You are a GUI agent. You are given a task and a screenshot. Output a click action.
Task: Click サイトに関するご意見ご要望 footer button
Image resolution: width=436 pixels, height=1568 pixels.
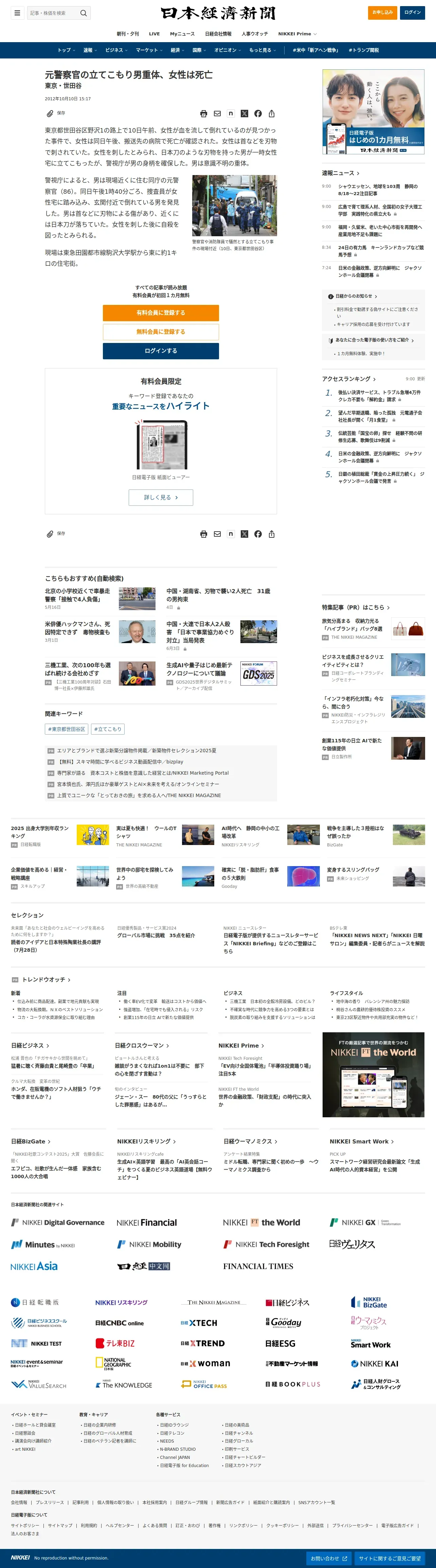pyautogui.click(x=390, y=1558)
